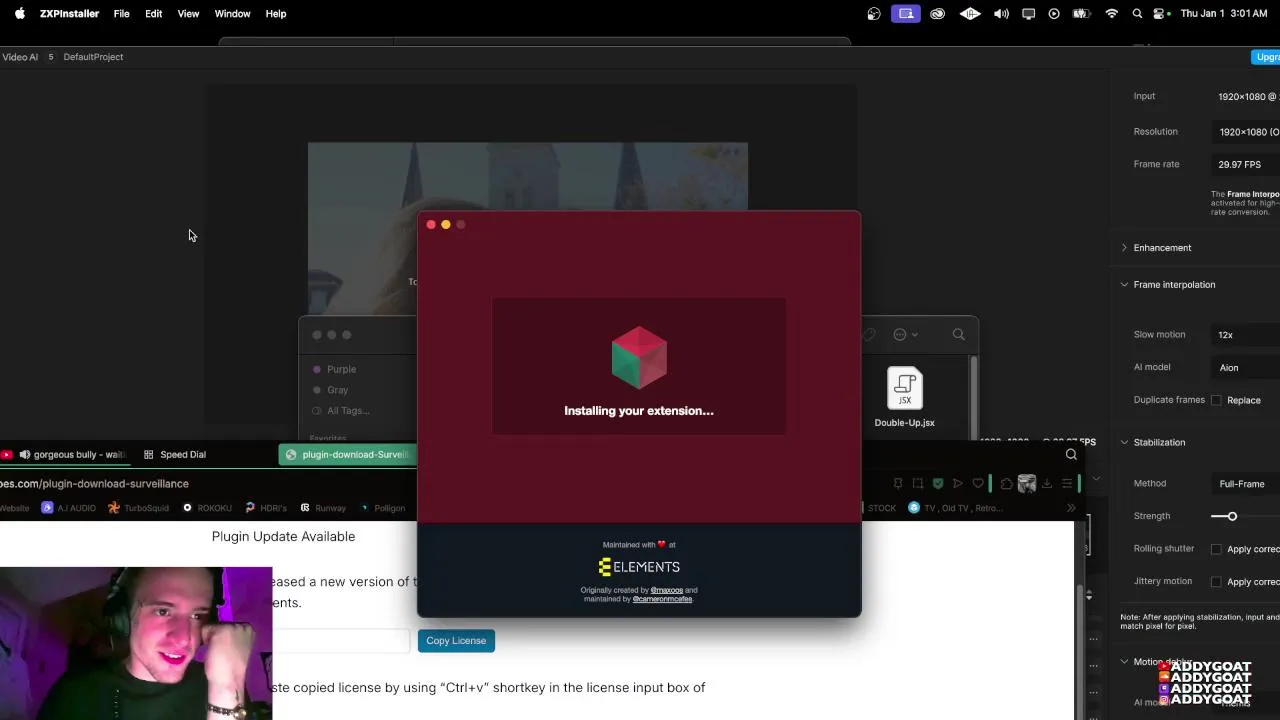1280x720 pixels.
Task: Click the highlighted purple screen-sharing menu bar icon
Action: (906, 14)
